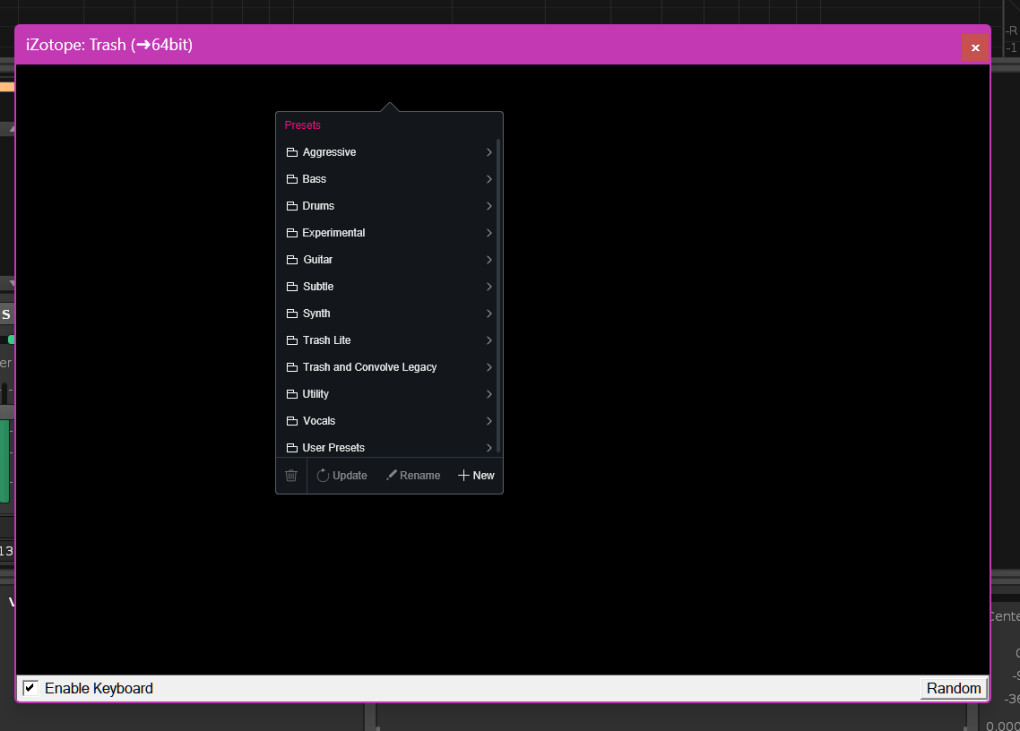Click the presets list scrollbar
1020x731 pixels.
tap(498, 296)
